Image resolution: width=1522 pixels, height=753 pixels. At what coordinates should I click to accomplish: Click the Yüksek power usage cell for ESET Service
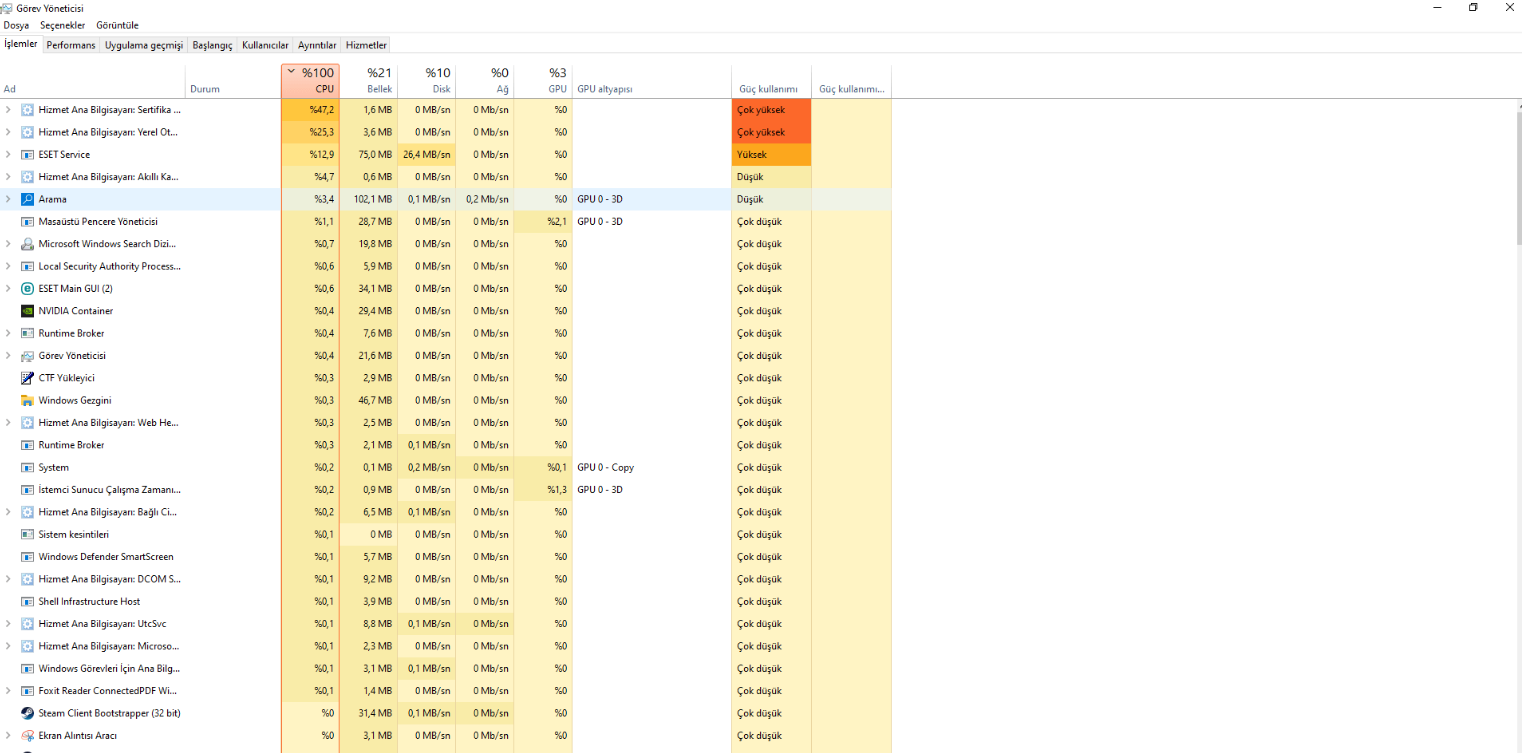pyautogui.click(x=771, y=154)
